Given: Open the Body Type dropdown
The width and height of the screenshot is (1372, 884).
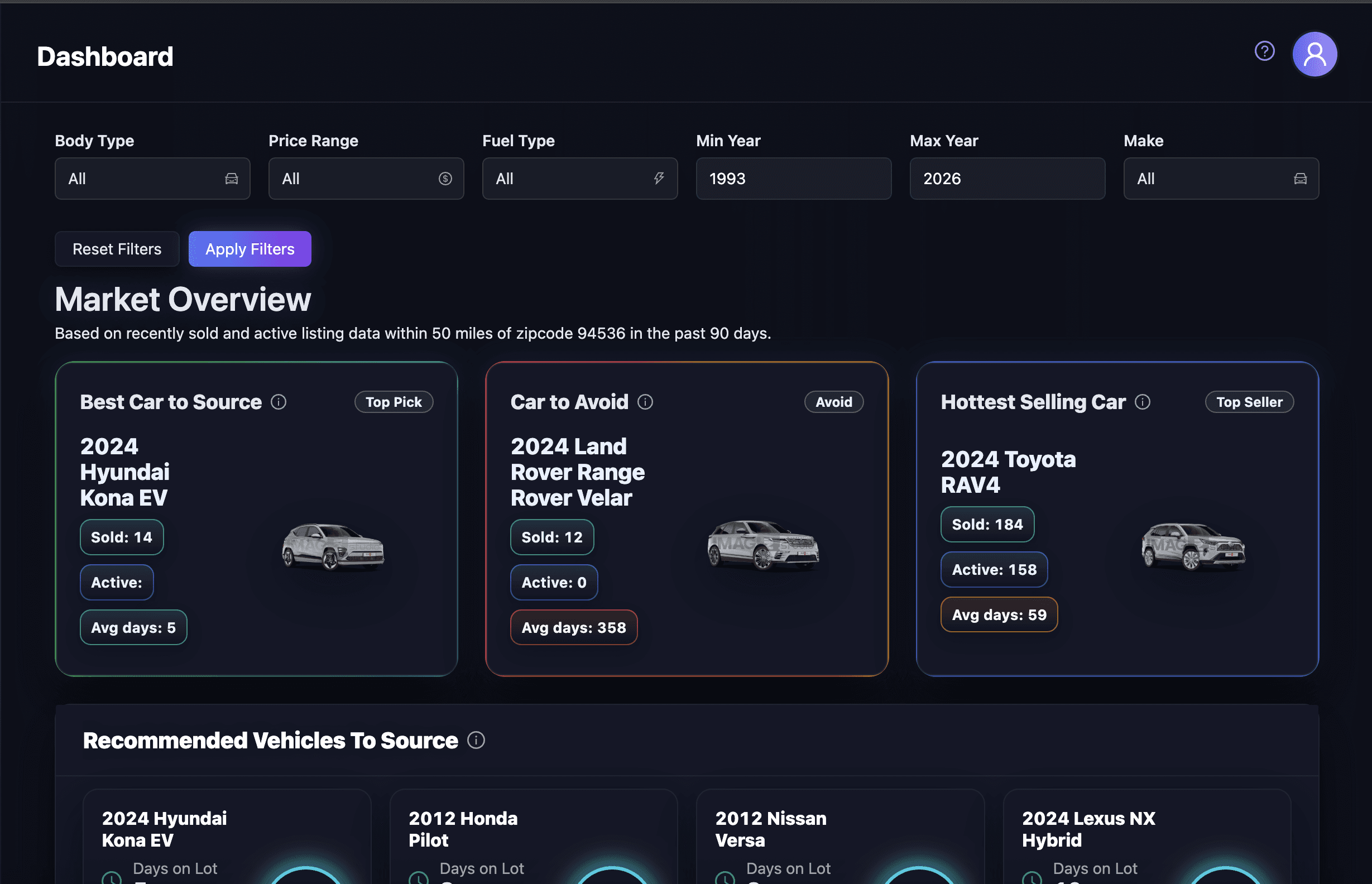Looking at the screenshot, I should 152,179.
